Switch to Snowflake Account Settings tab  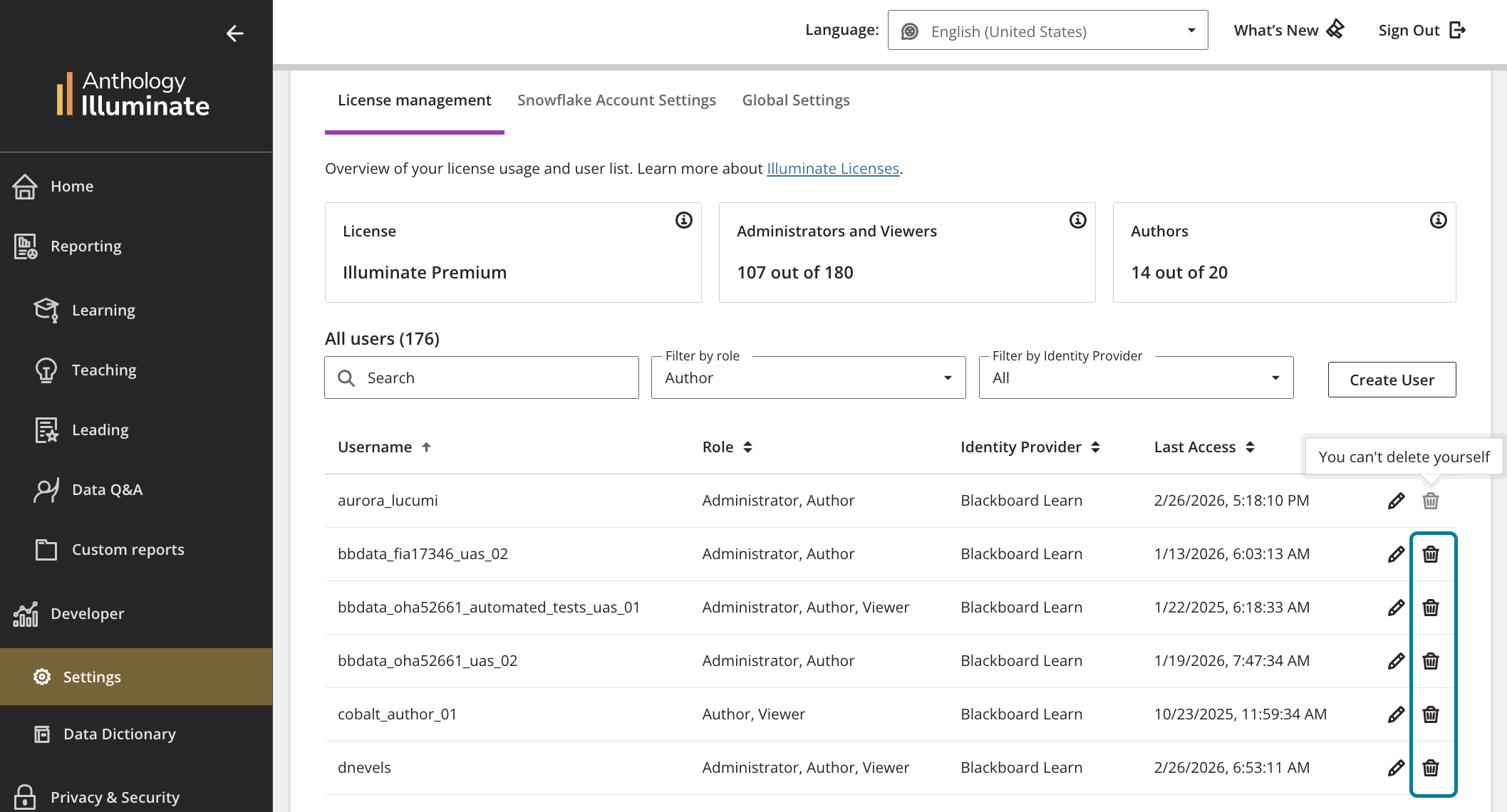[616, 100]
